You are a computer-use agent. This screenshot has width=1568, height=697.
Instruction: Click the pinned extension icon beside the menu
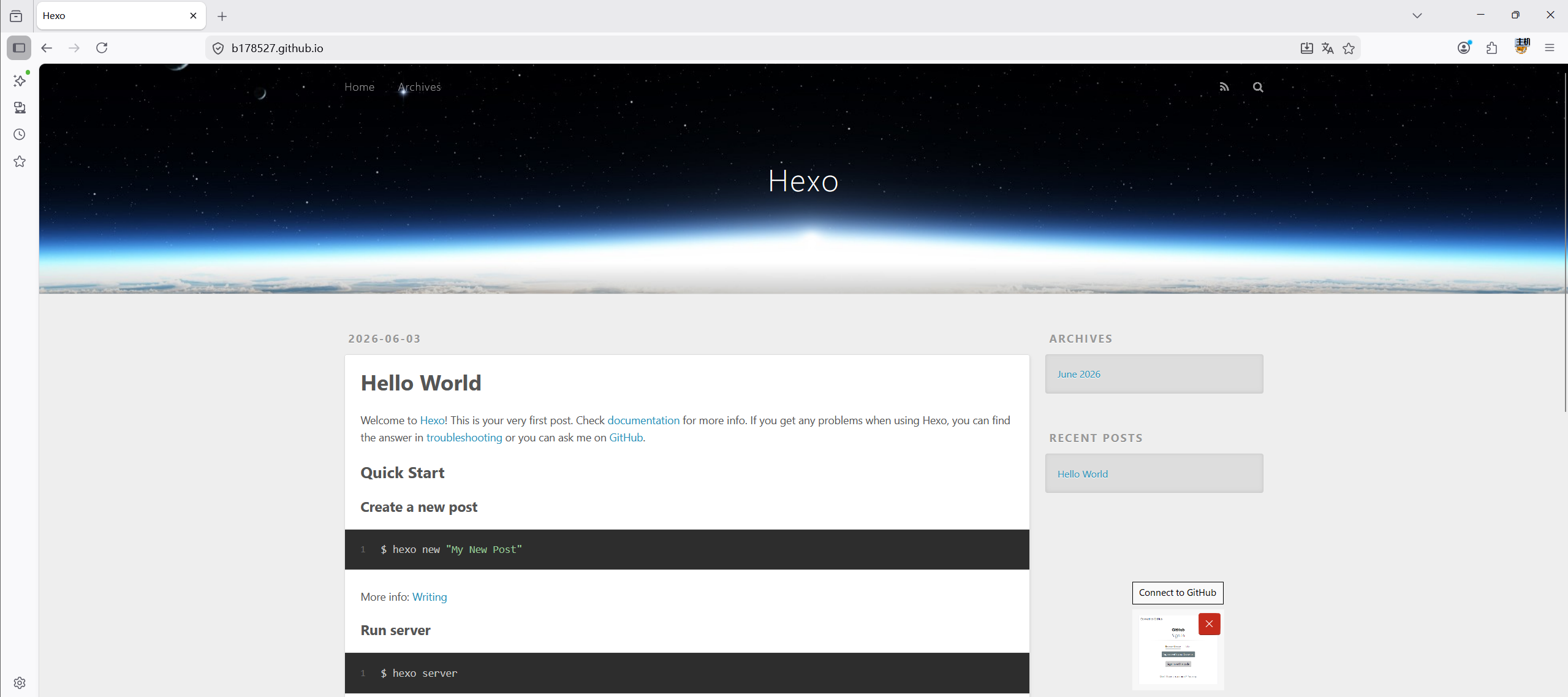(x=1522, y=47)
